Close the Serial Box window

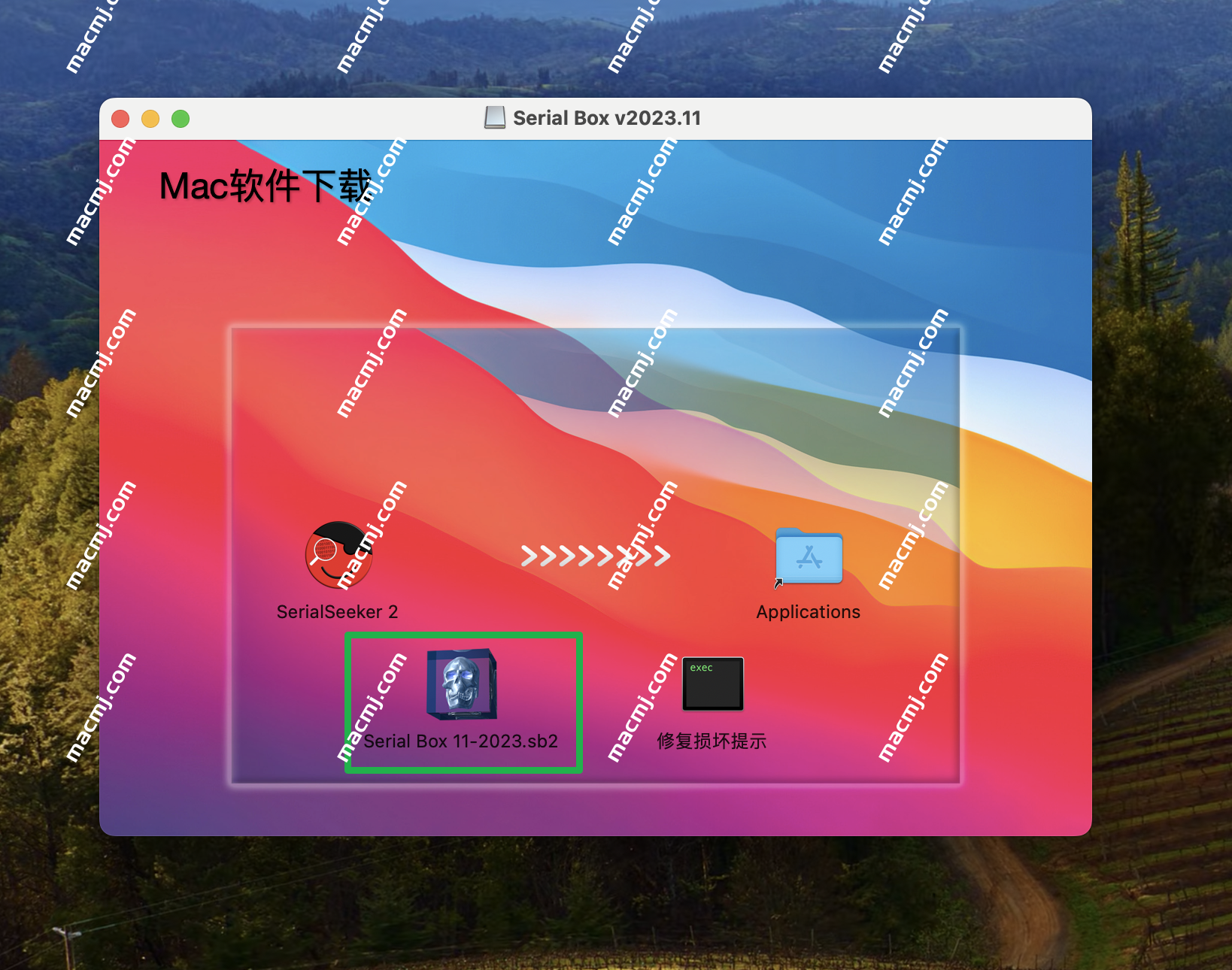tap(120, 119)
